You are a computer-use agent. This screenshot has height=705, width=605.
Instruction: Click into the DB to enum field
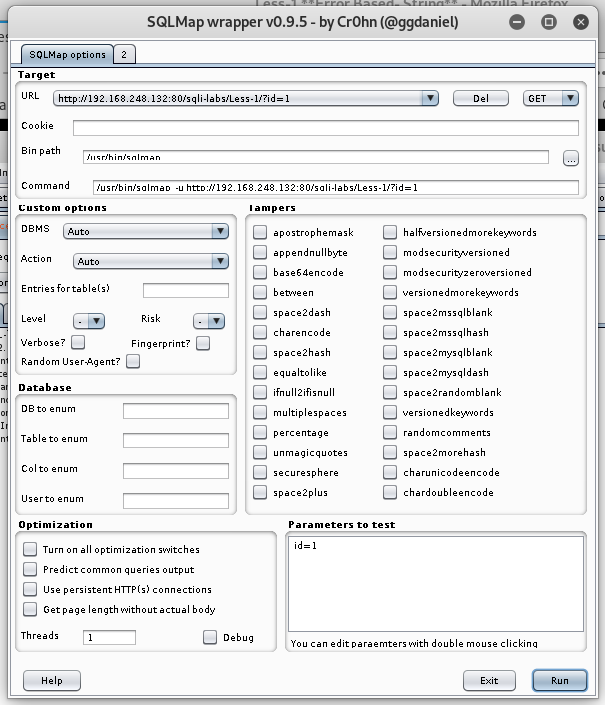(176, 411)
